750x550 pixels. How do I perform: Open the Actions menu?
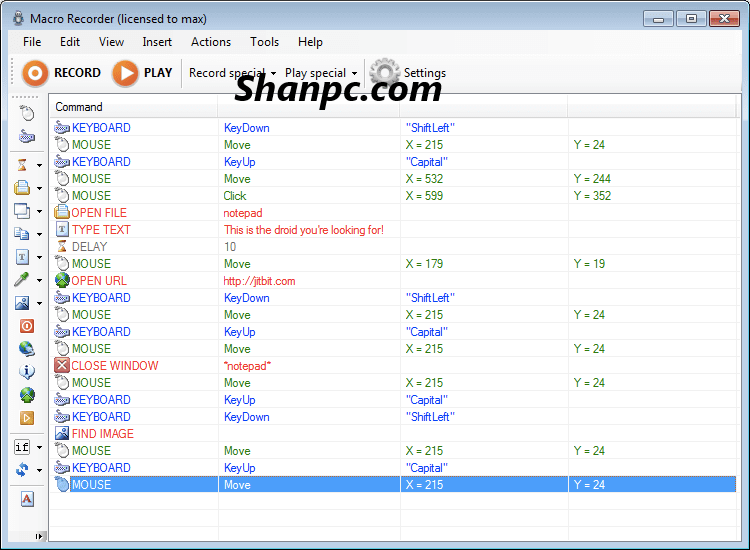pyautogui.click(x=211, y=42)
